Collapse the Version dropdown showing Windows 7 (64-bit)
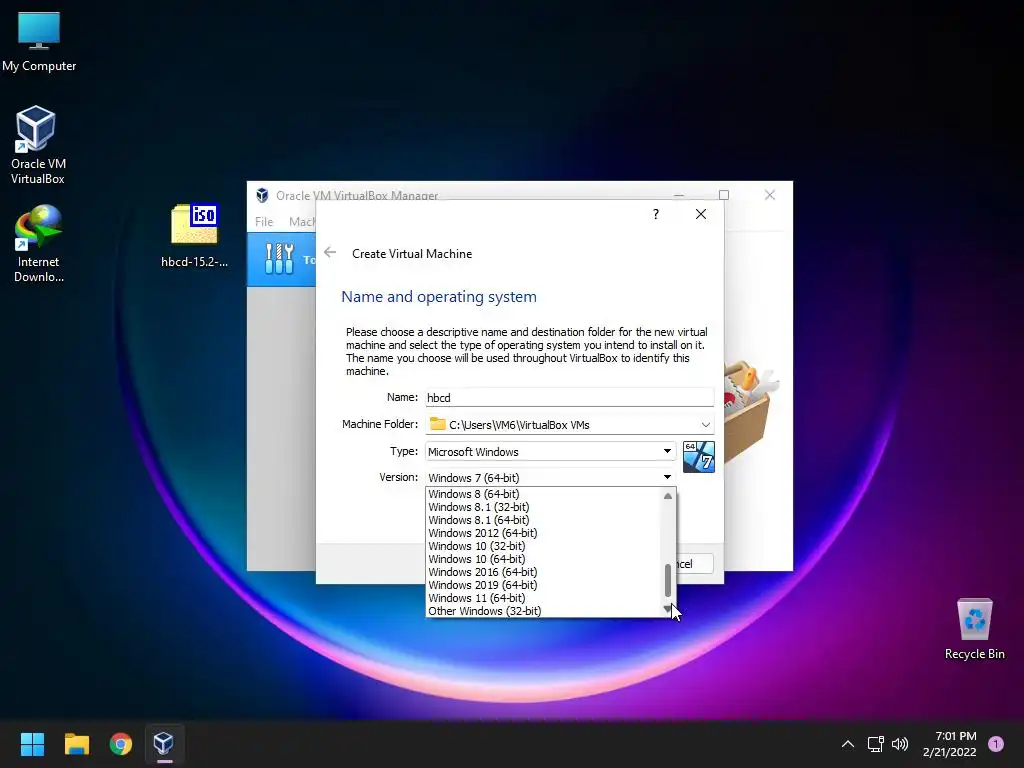The width and height of the screenshot is (1024, 768). 550,477
